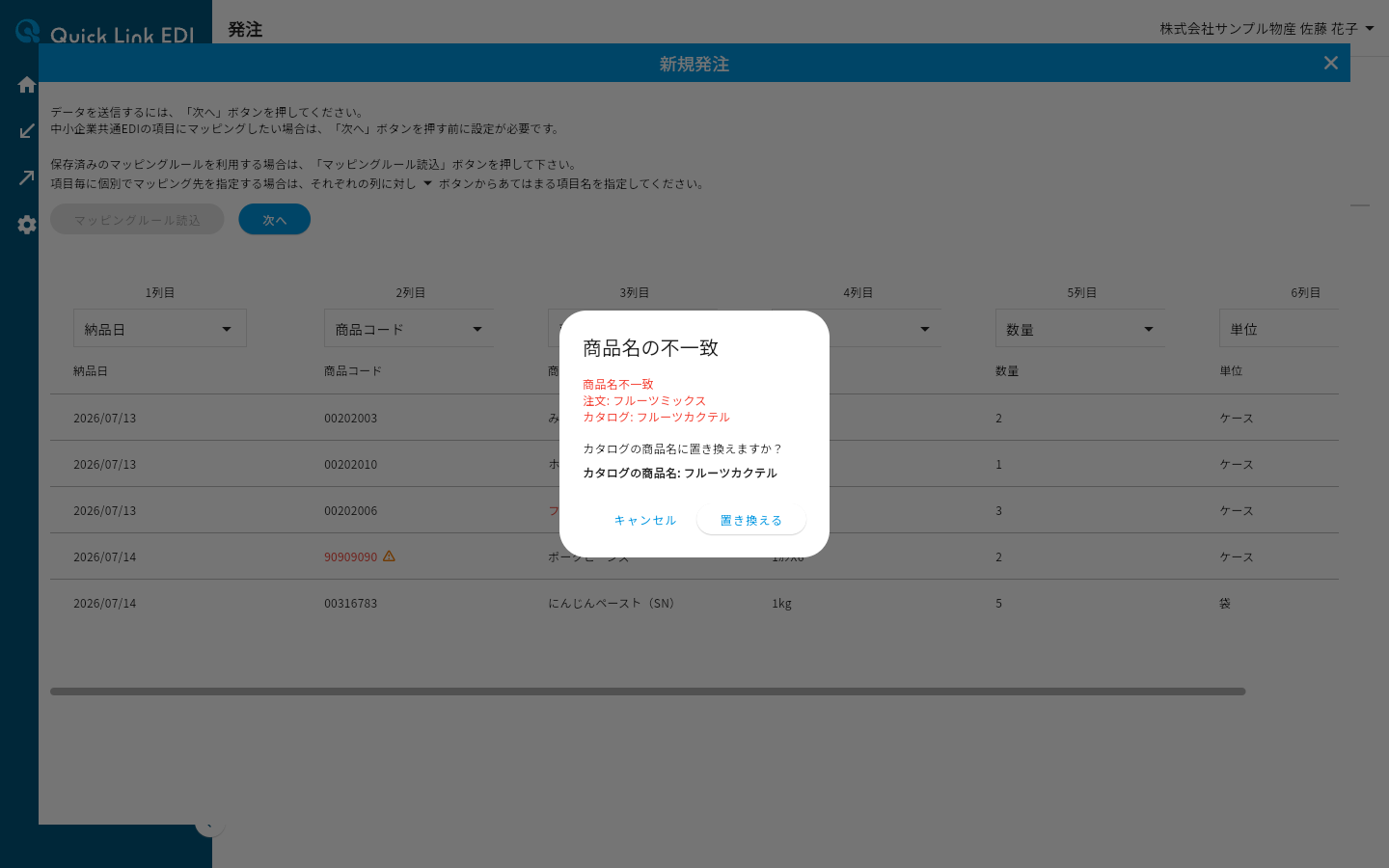Expand the 単位 column dropdown
Viewport: 1389px width, 868px height.
(1279, 329)
